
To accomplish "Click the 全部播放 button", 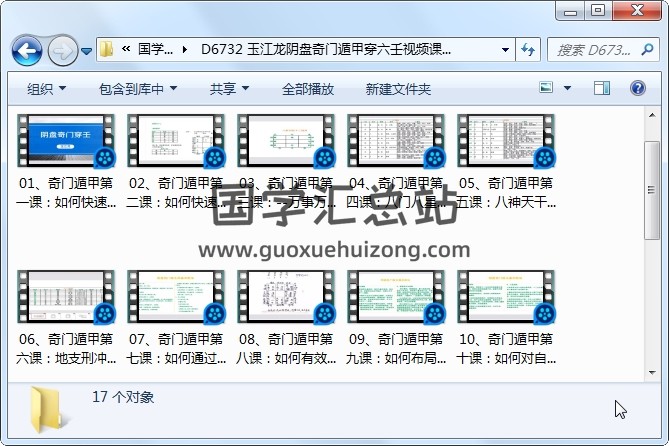I will 308,89.
